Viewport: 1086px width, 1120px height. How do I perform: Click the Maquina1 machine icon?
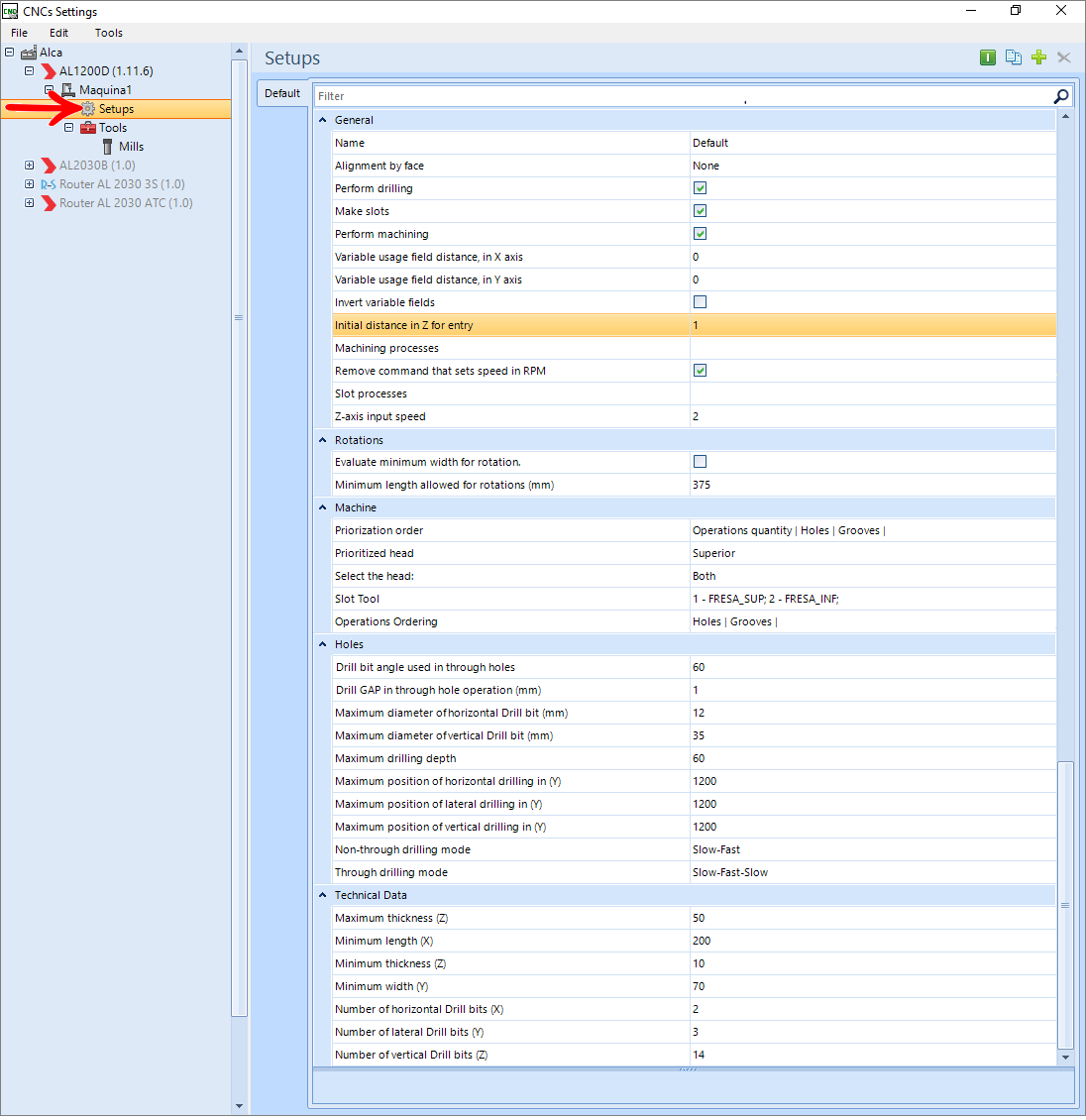pyautogui.click(x=67, y=90)
